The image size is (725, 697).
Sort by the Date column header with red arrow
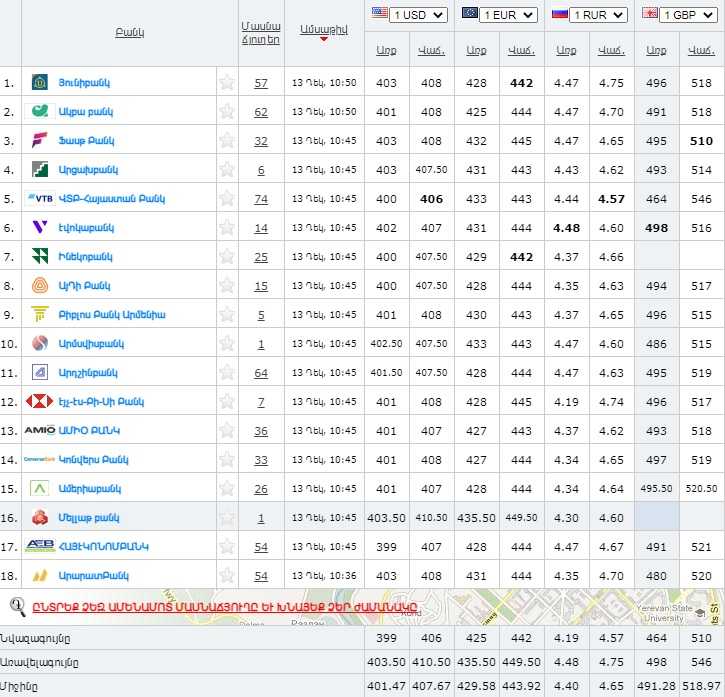324,30
